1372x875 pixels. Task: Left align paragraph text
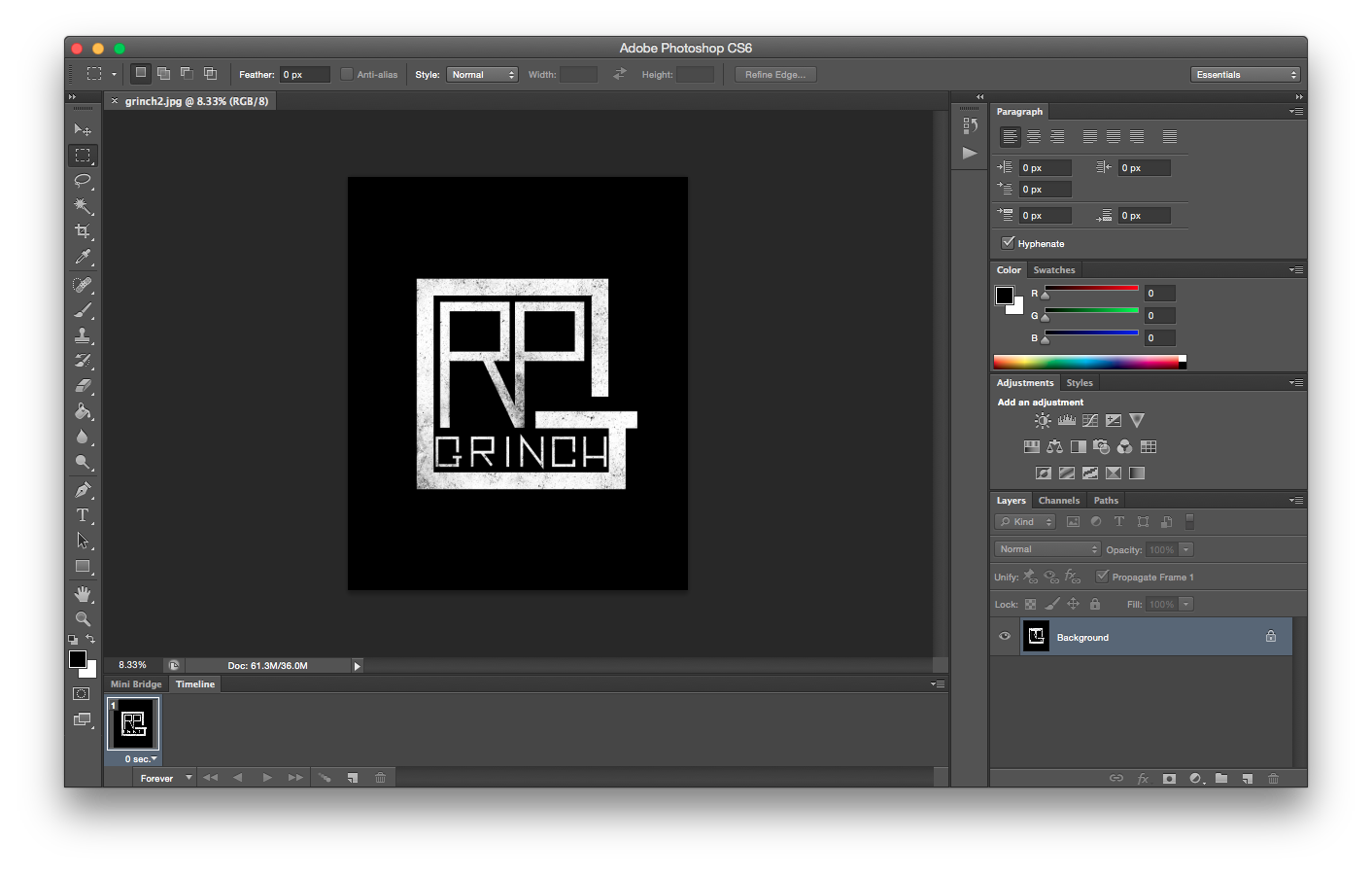pos(1011,137)
